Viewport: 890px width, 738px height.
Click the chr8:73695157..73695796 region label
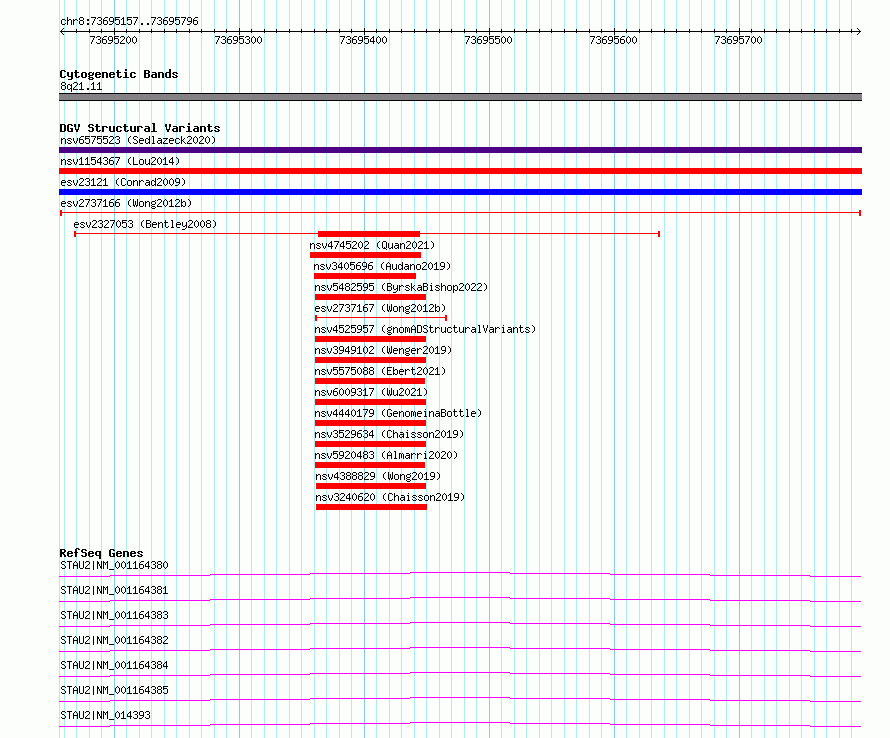pyautogui.click(x=129, y=22)
